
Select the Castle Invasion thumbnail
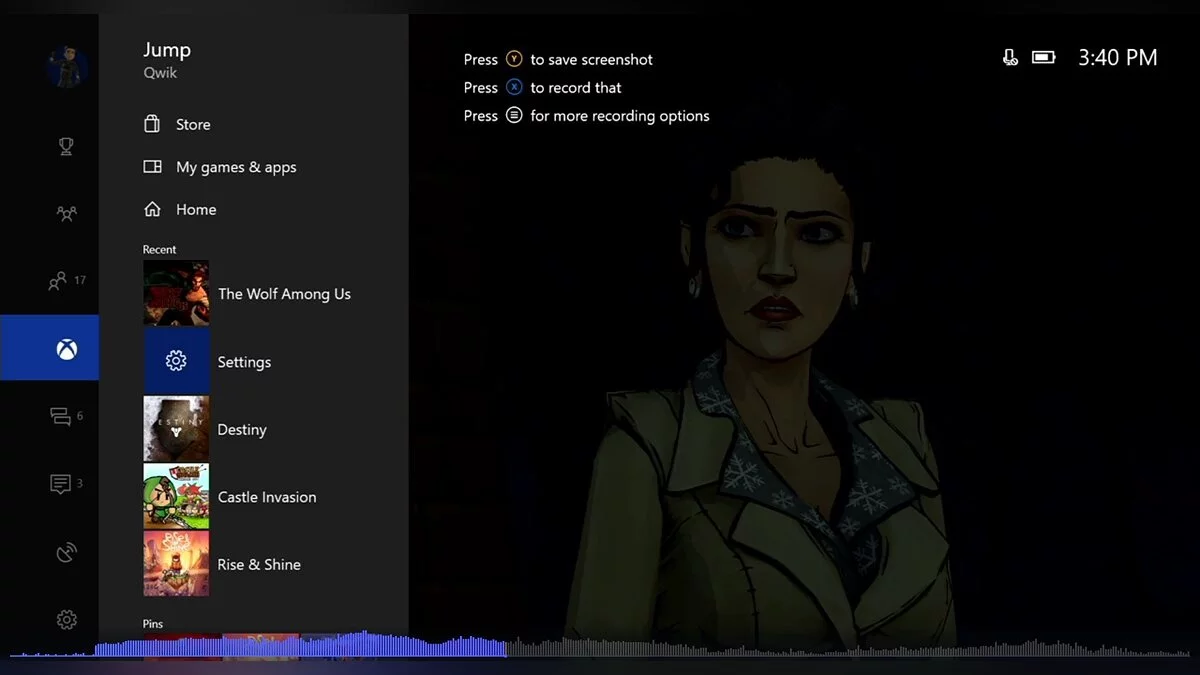(x=176, y=497)
